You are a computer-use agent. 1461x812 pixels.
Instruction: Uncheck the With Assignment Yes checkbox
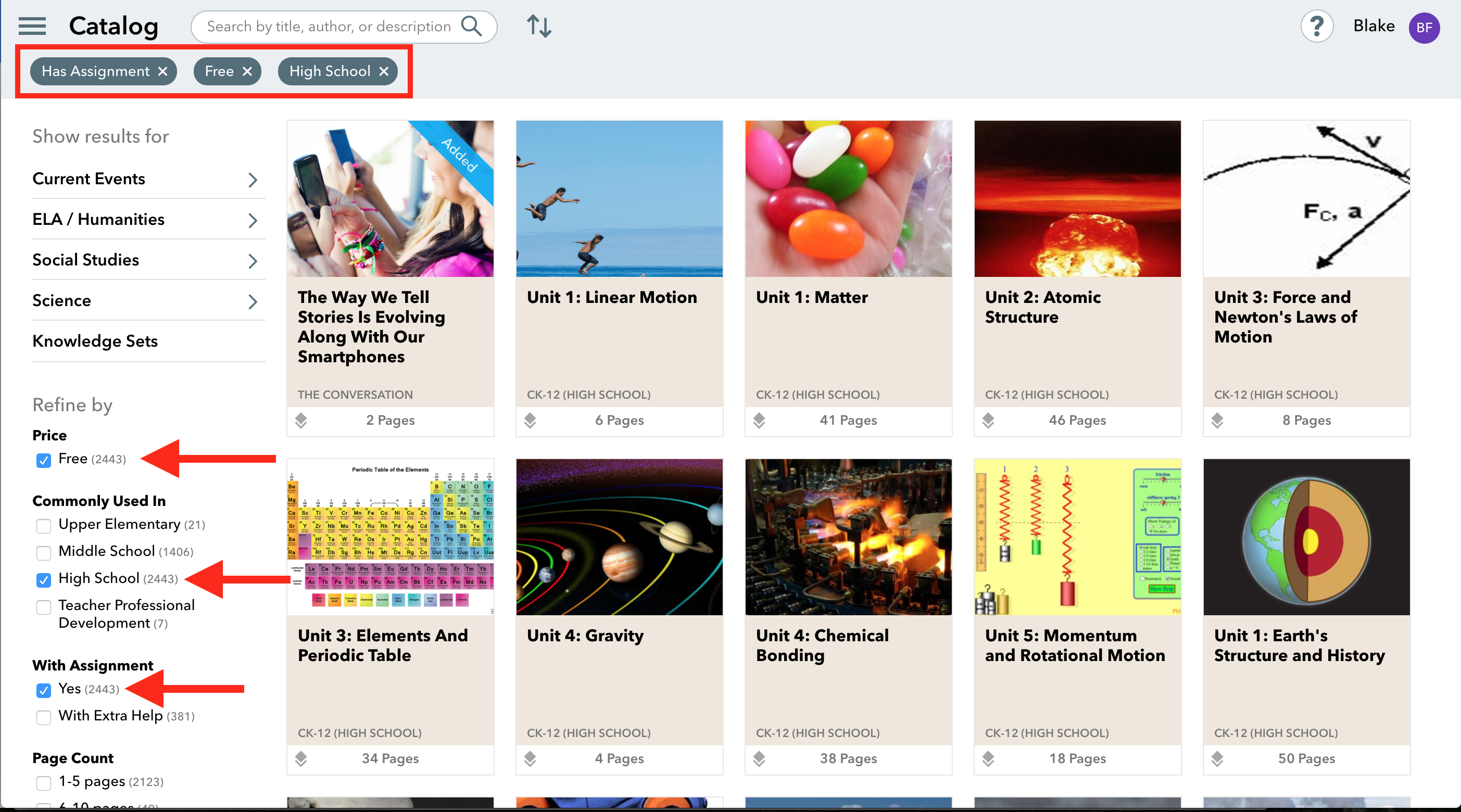click(44, 690)
